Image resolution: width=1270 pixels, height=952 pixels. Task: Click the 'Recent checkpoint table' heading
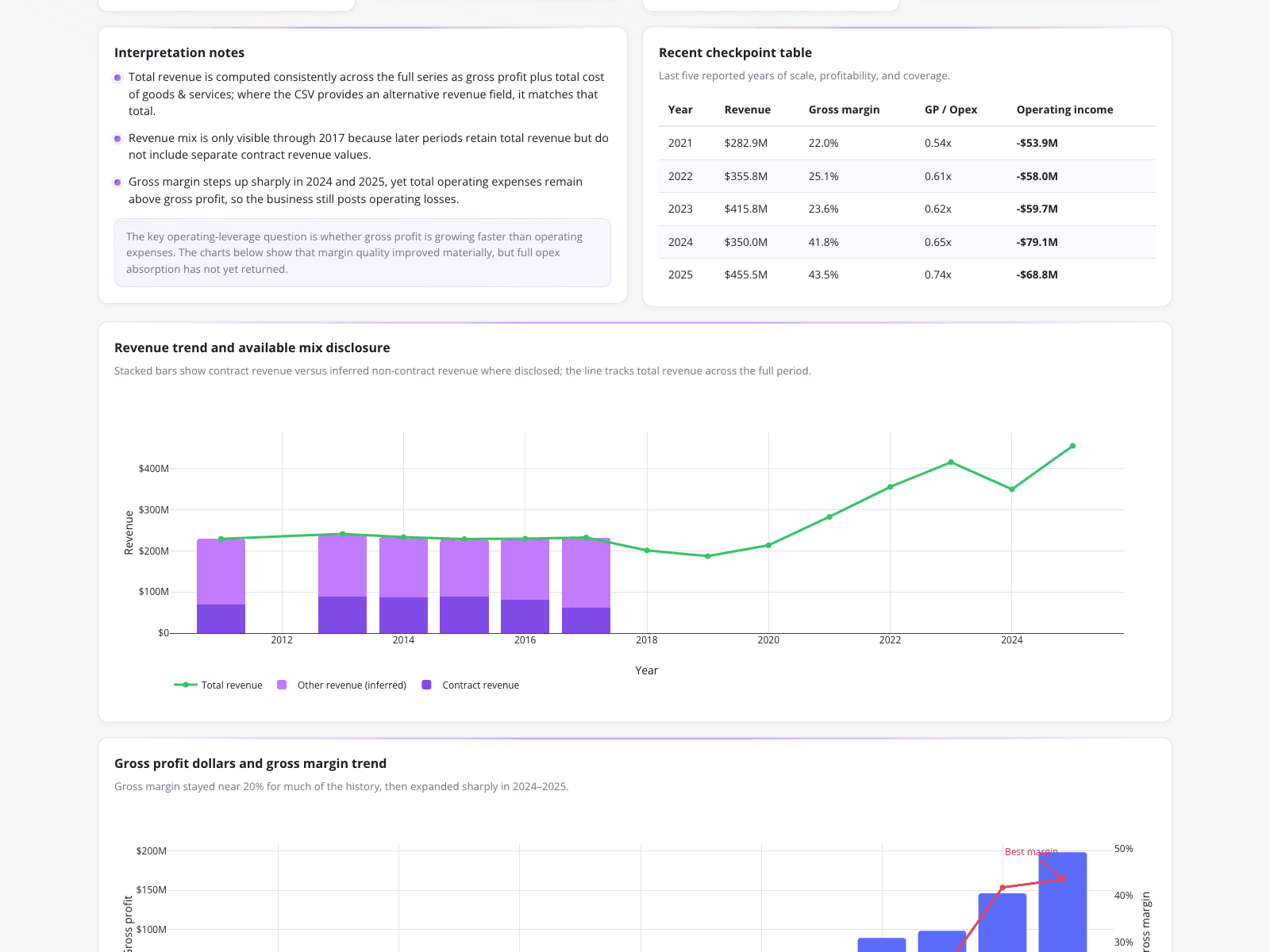(x=735, y=52)
